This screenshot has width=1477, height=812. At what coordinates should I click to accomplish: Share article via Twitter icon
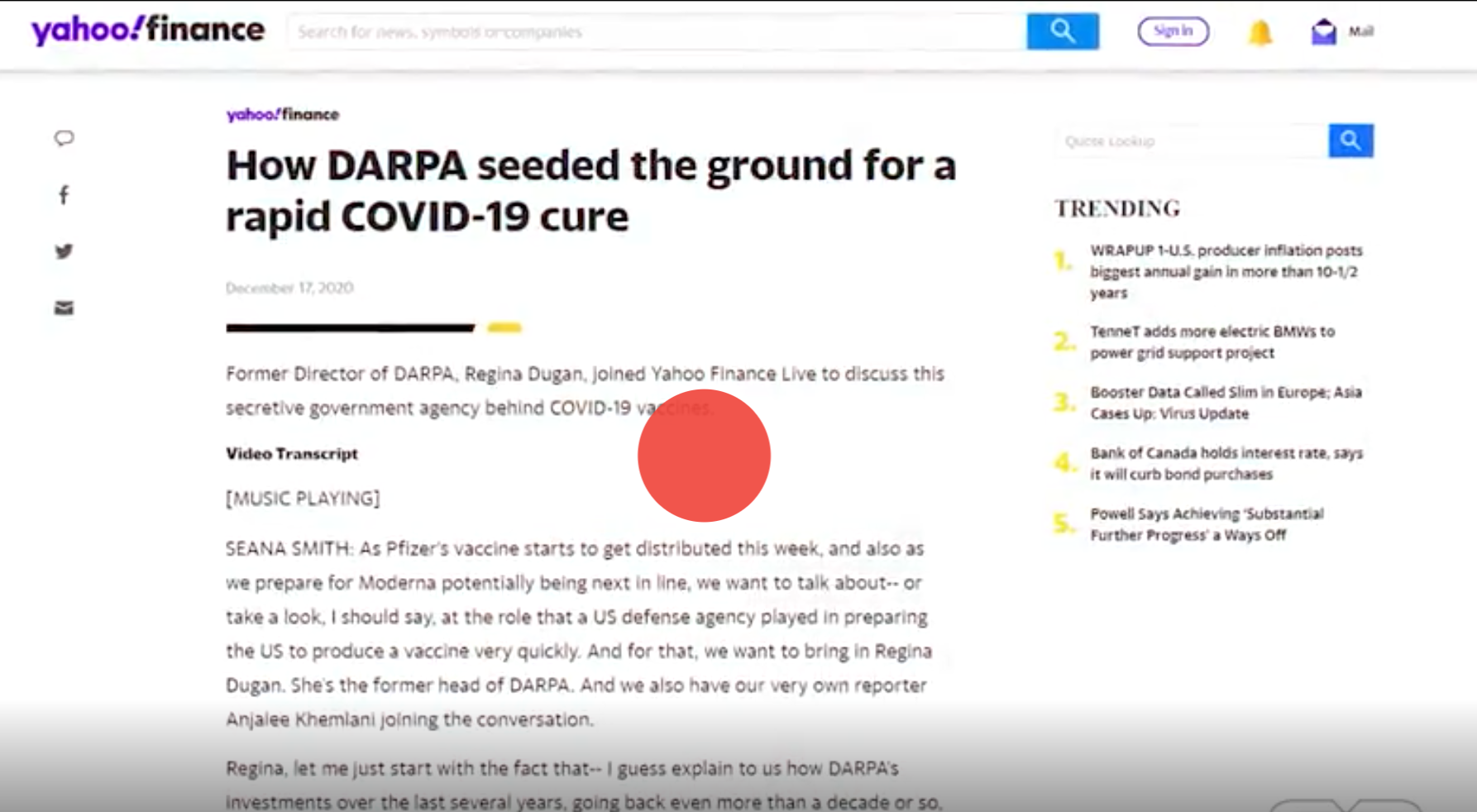point(64,251)
